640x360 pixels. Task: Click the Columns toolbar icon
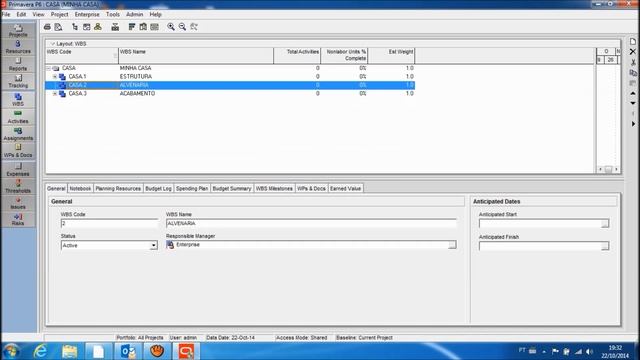click(143, 27)
